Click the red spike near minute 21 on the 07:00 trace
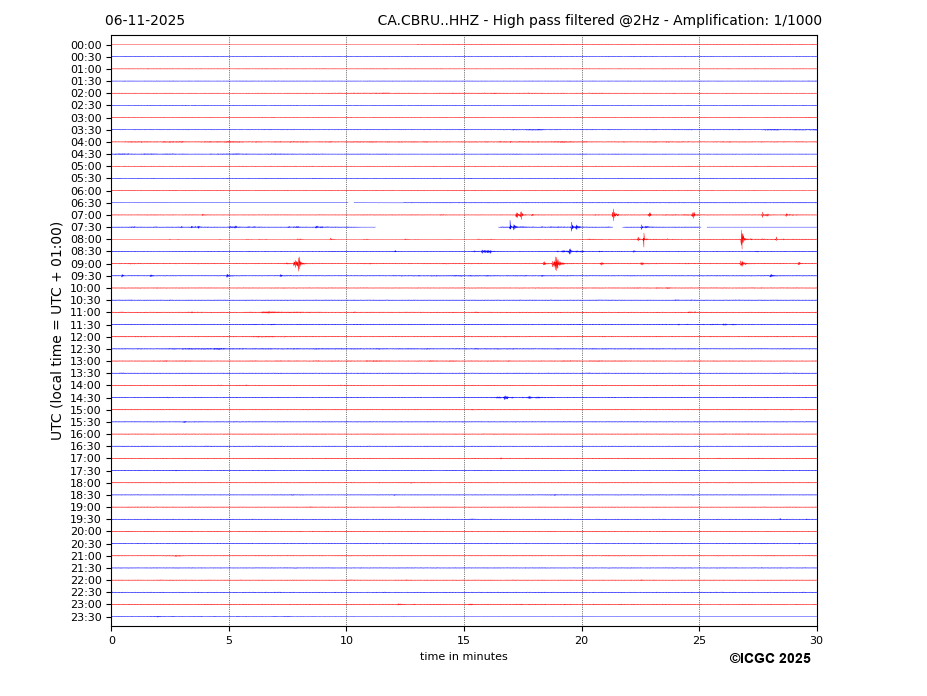Image resolution: width=927 pixels, height=696 pixels. (x=614, y=215)
